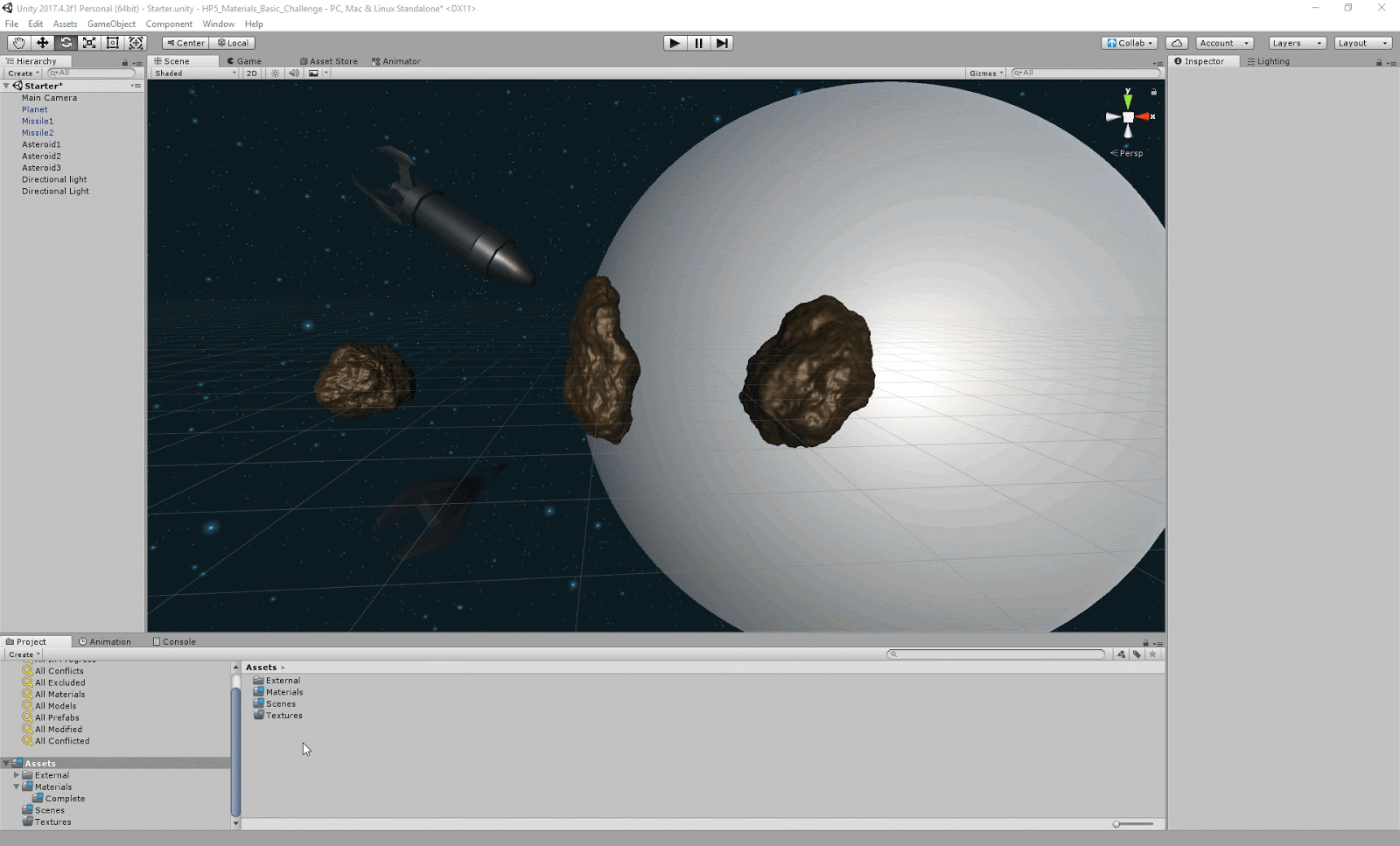Open the Layers dropdown
Viewport: 1400px width, 846px height.
tap(1297, 43)
